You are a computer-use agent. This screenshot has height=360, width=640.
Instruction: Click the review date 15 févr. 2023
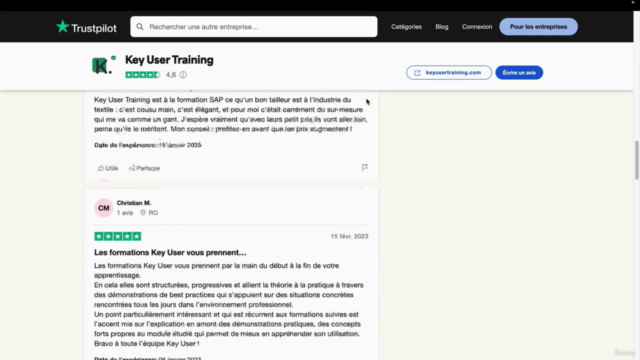pos(349,236)
